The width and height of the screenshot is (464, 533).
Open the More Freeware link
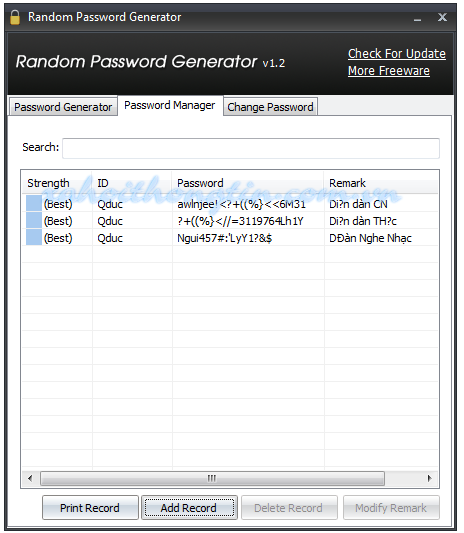pyautogui.click(x=389, y=71)
